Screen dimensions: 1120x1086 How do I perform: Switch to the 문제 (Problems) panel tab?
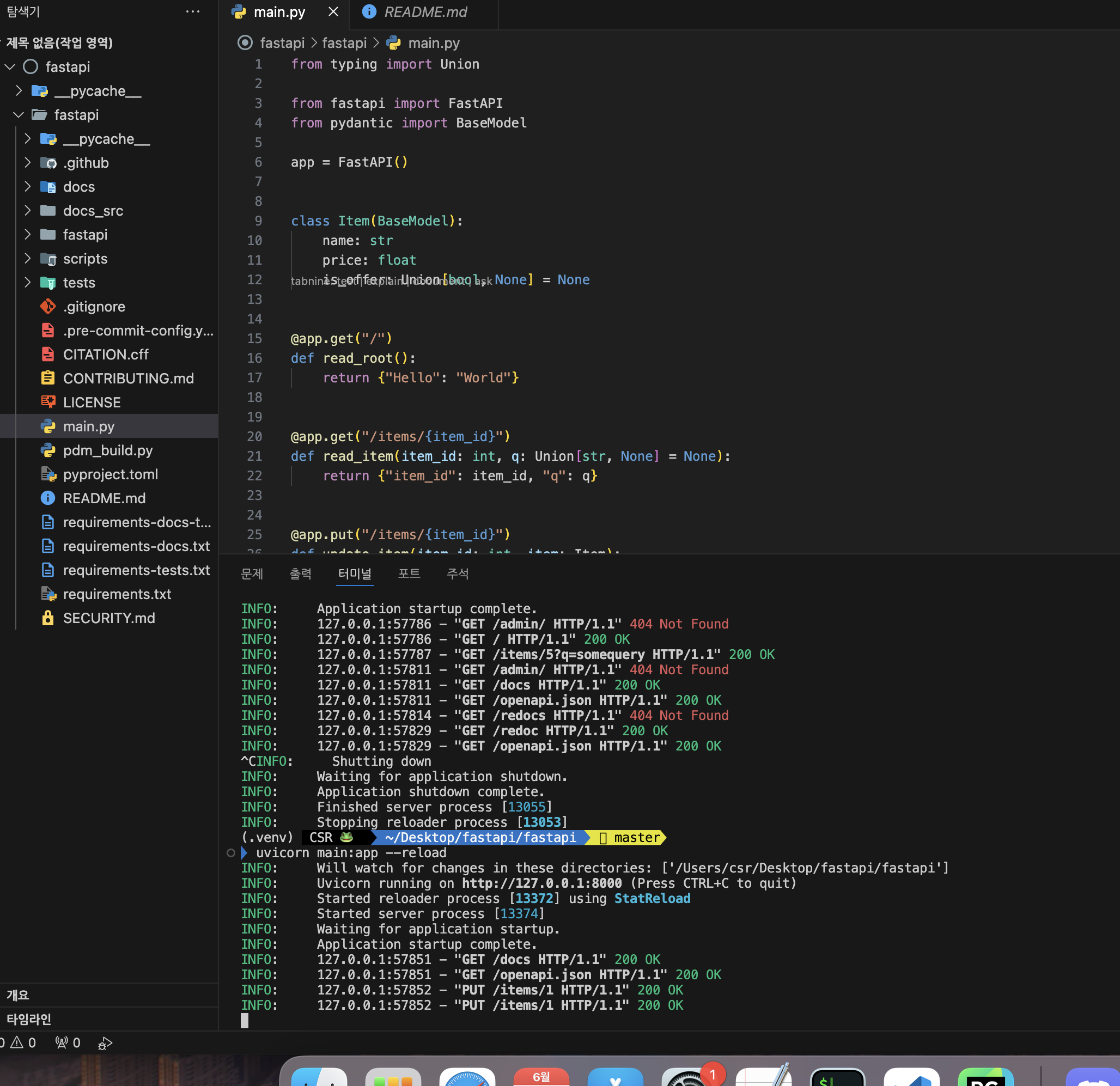(252, 573)
